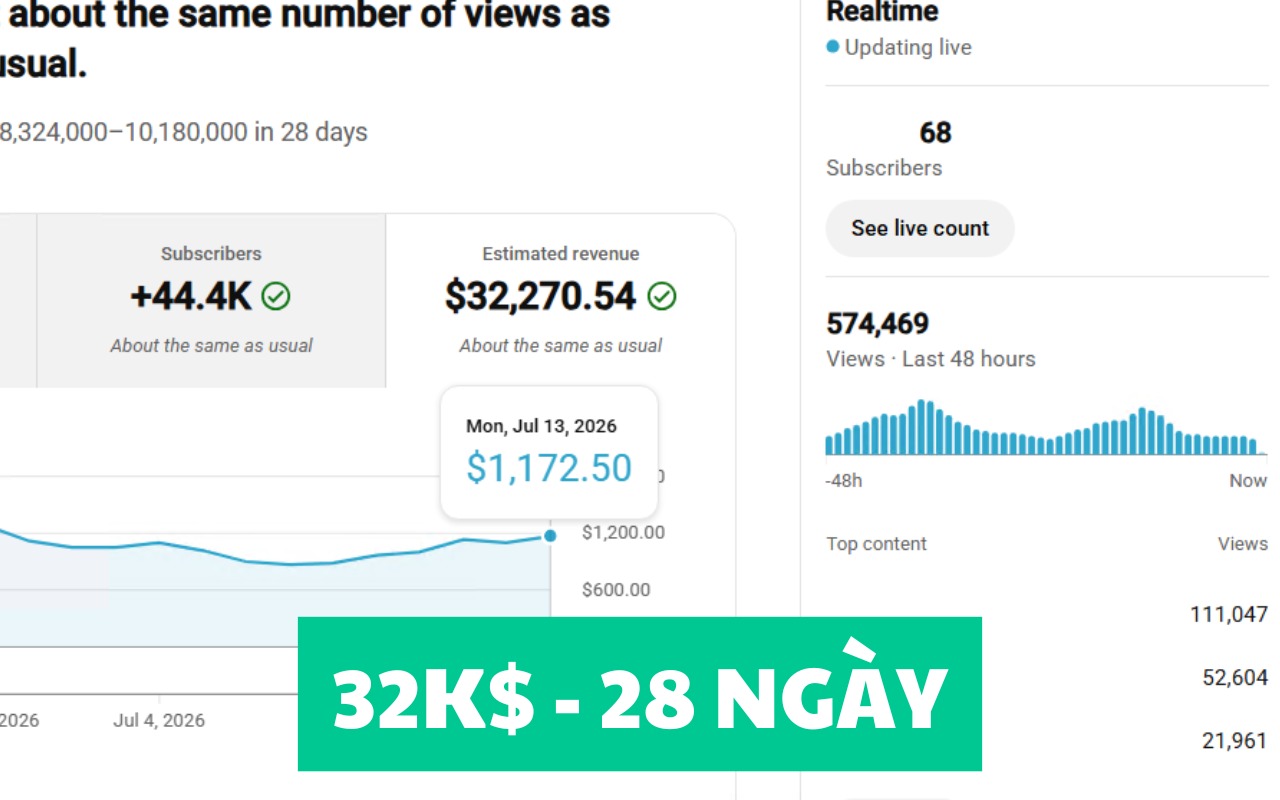Click the green checkmark beside $32,270.54 revenue
This screenshot has height=800, width=1280.
point(662,296)
